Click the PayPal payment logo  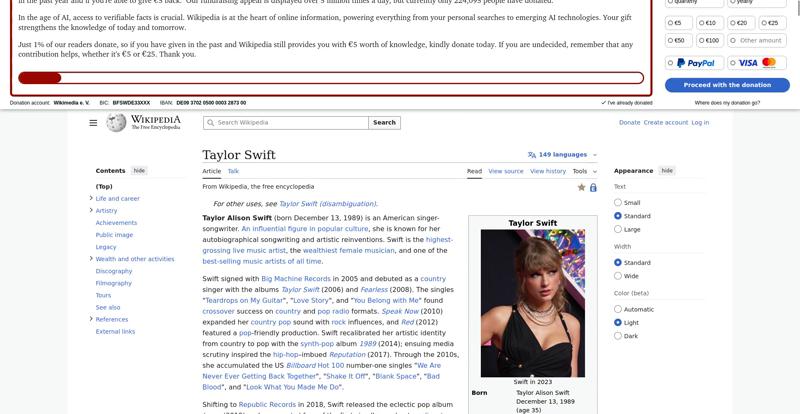[x=695, y=63]
